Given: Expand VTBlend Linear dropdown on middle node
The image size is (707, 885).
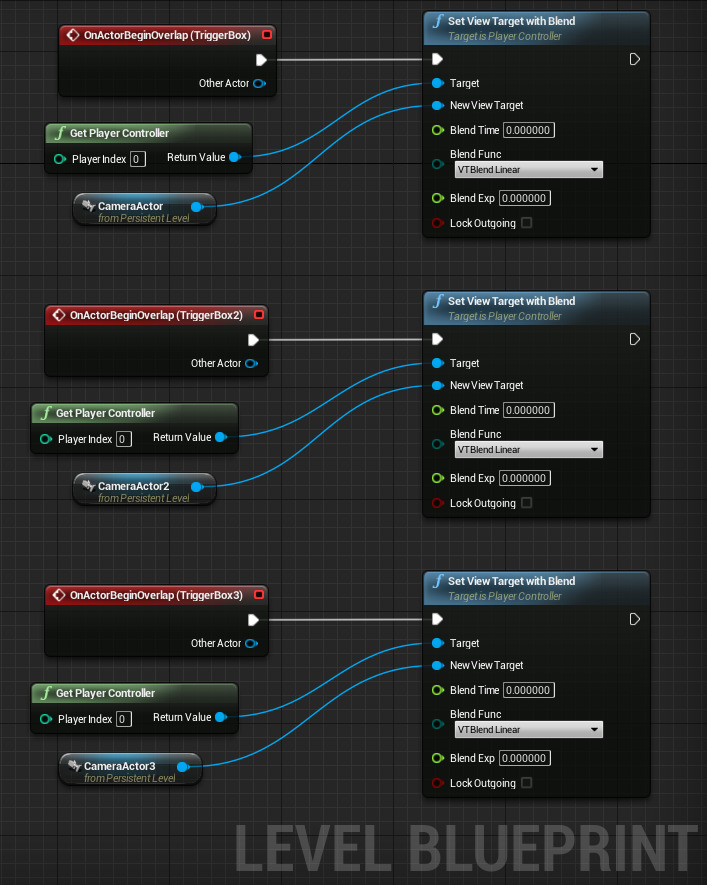Looking at the screenshot, I should click(x=527, y=450).
